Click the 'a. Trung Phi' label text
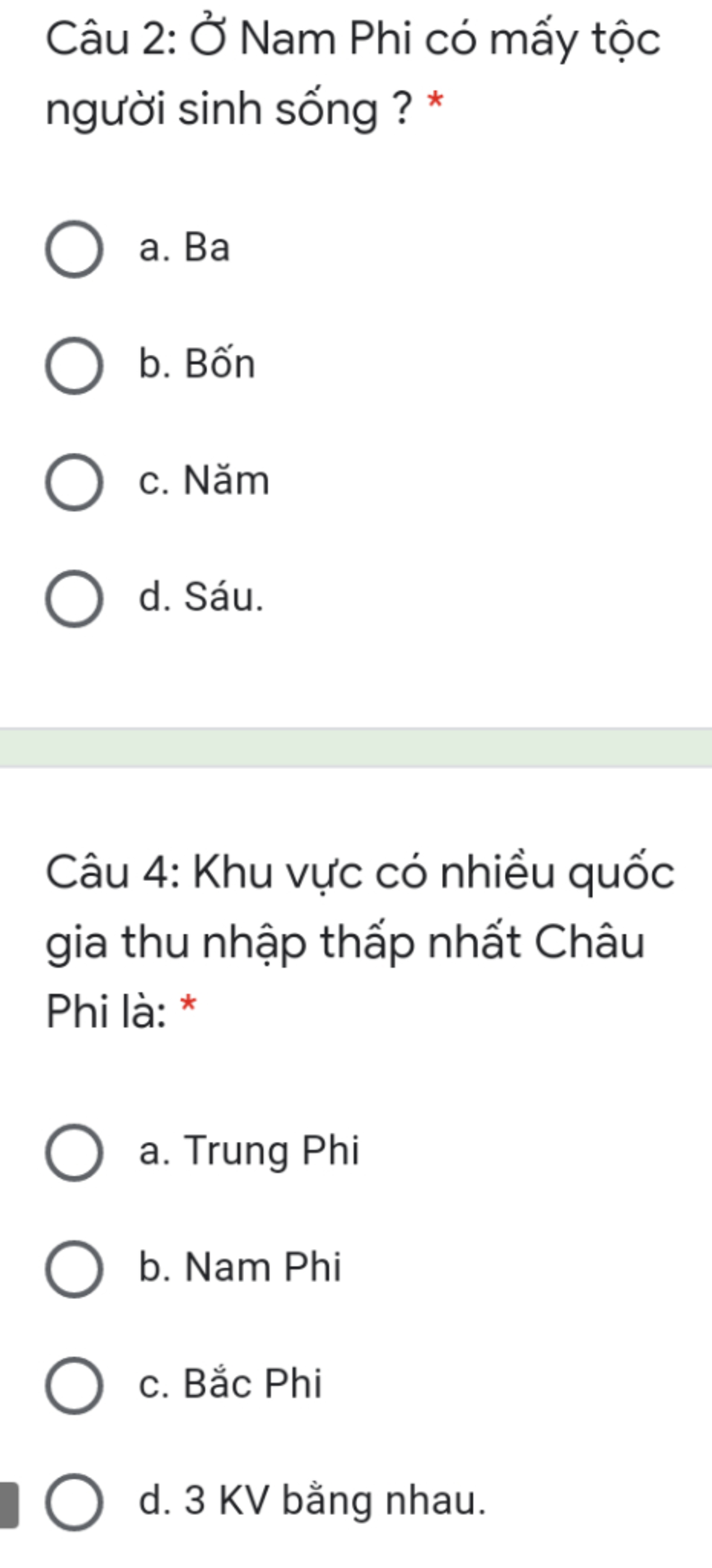 [249, 1151]
